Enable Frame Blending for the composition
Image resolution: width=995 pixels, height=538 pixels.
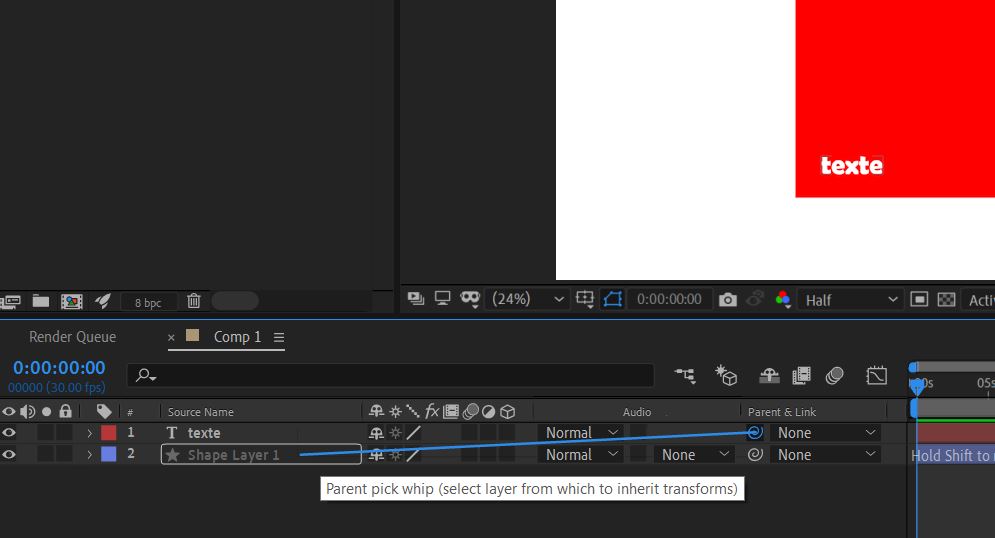click(801, 376)
